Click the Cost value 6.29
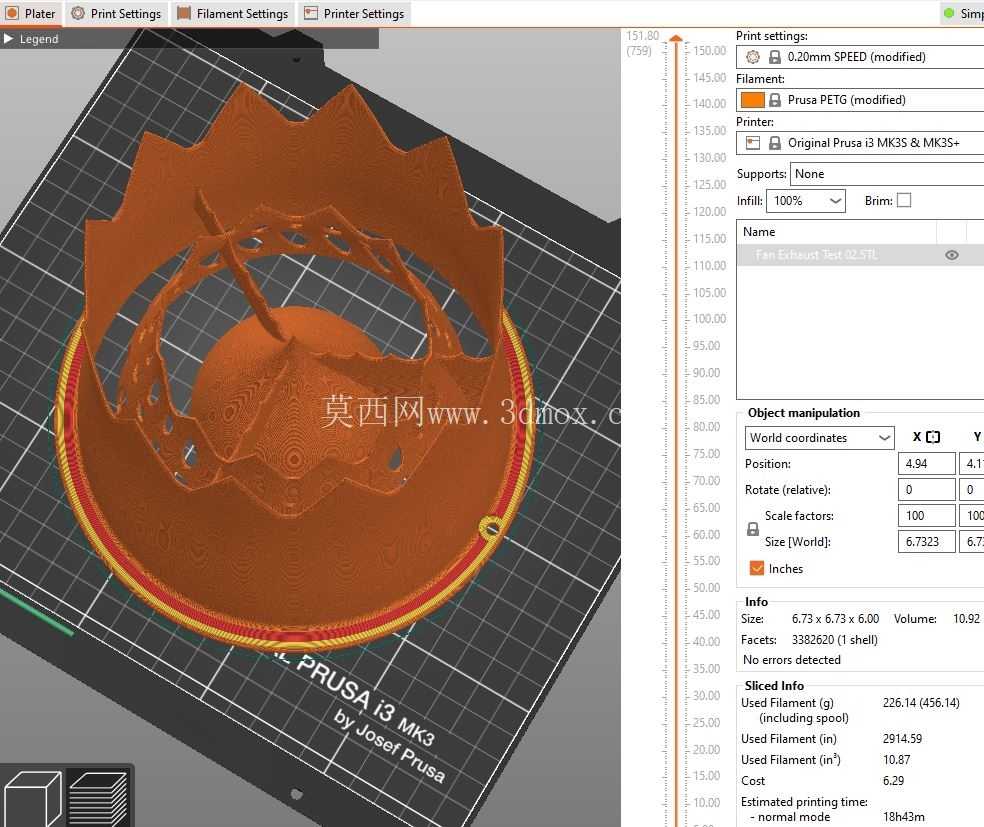 point(893,781)
